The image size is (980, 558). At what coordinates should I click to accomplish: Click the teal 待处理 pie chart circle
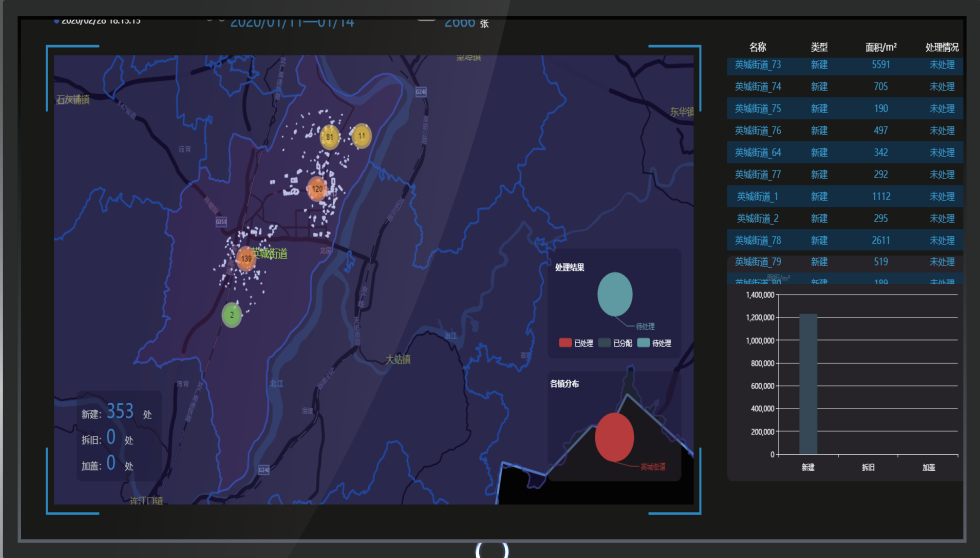pyautogui.click(x=615, y=294)
